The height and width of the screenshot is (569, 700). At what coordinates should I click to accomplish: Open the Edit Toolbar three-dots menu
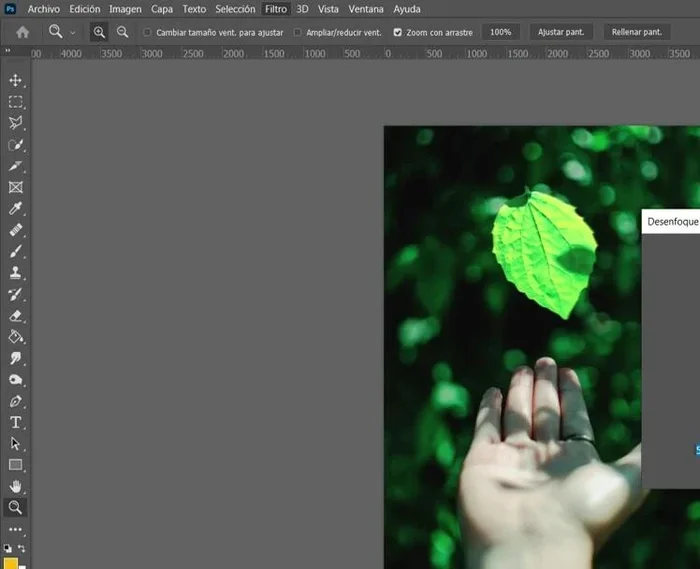pyautogui.click(x=16, y=529)
